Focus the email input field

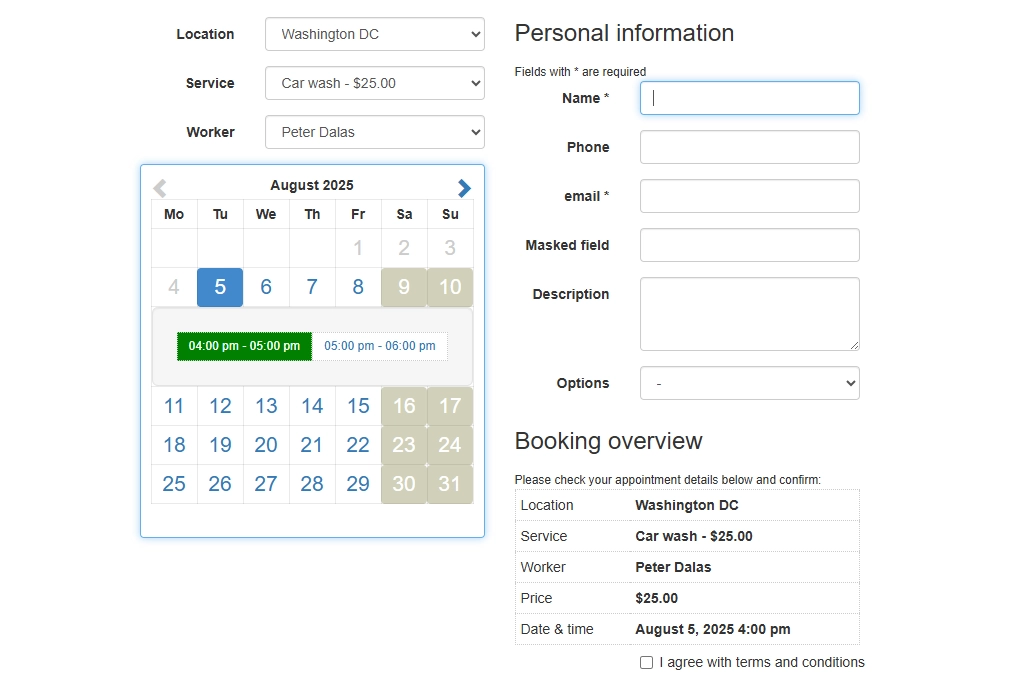pos(750,196)
